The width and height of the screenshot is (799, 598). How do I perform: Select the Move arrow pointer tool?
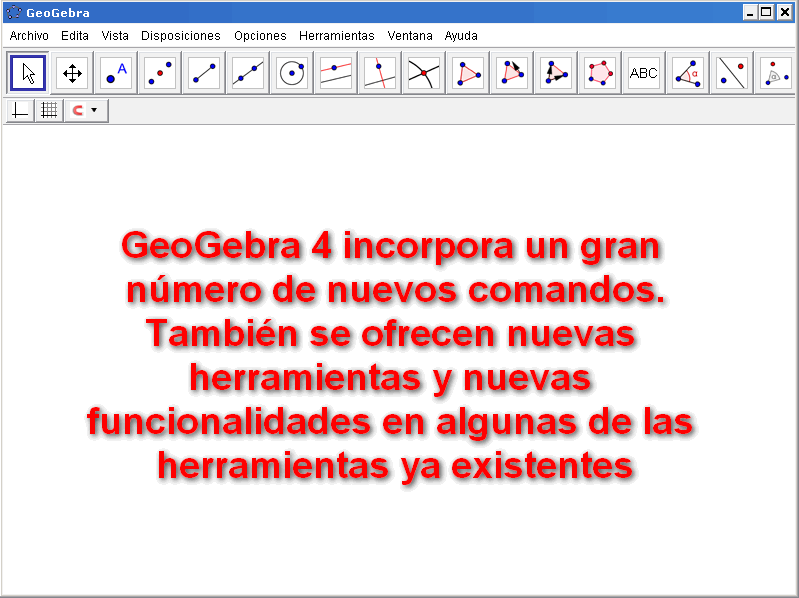pyautogui.click(x=28, y=73)
